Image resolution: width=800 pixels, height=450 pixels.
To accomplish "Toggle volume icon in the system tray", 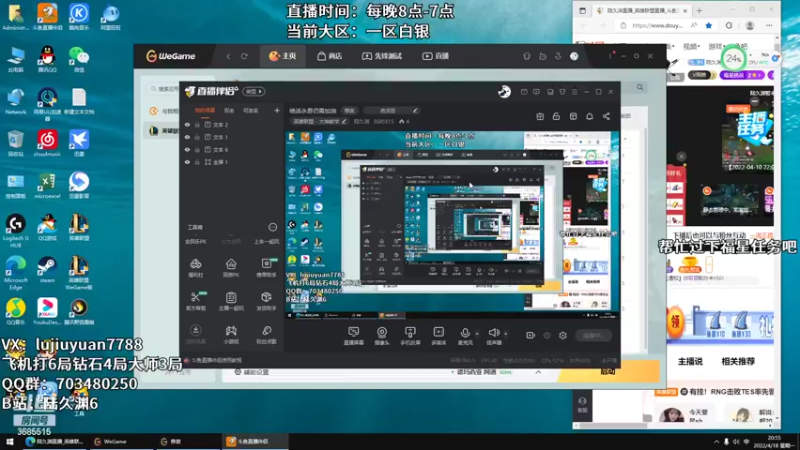I will click(736, 442).
